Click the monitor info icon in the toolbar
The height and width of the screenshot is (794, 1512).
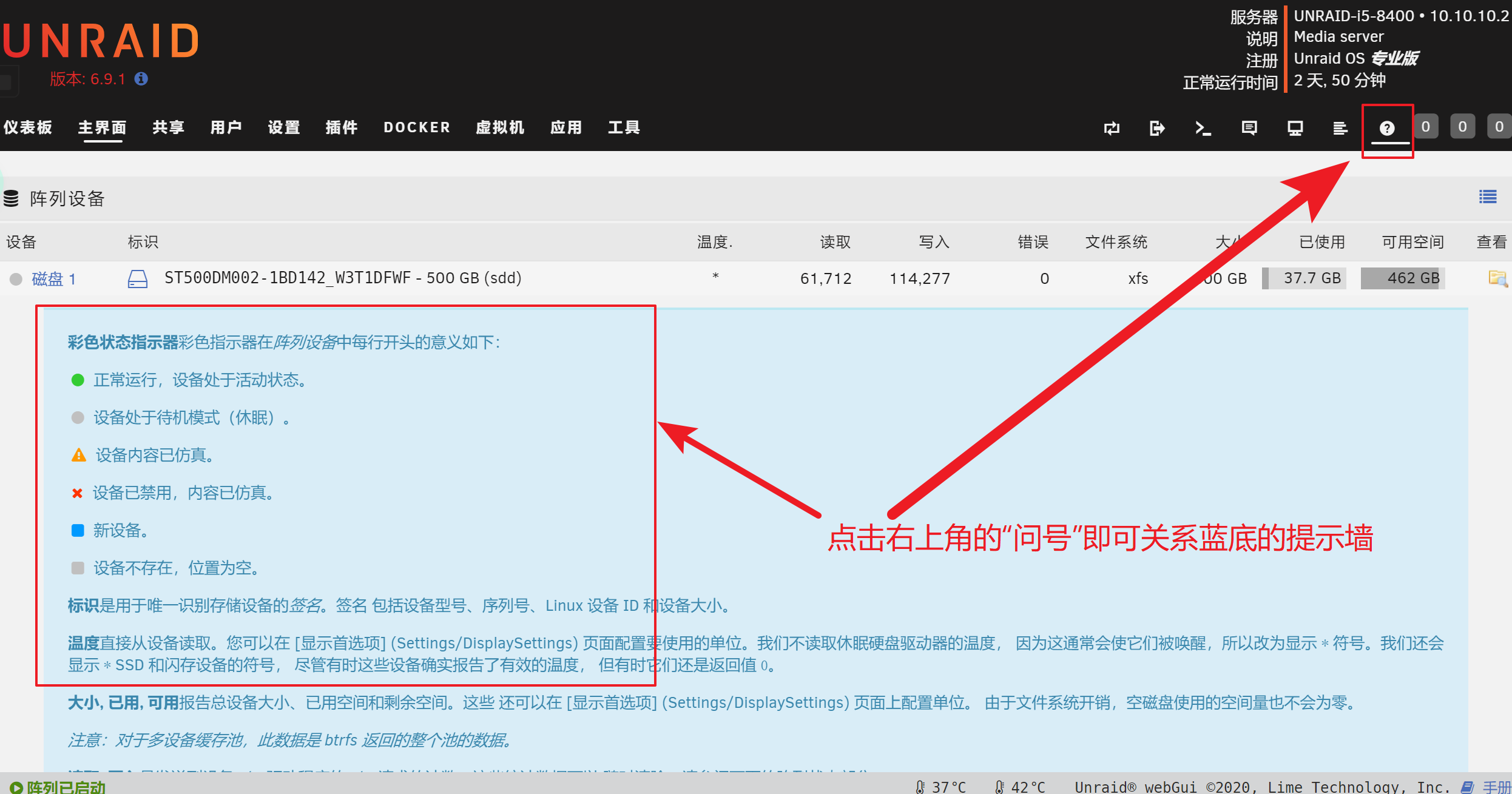[x=1295, y=128]
